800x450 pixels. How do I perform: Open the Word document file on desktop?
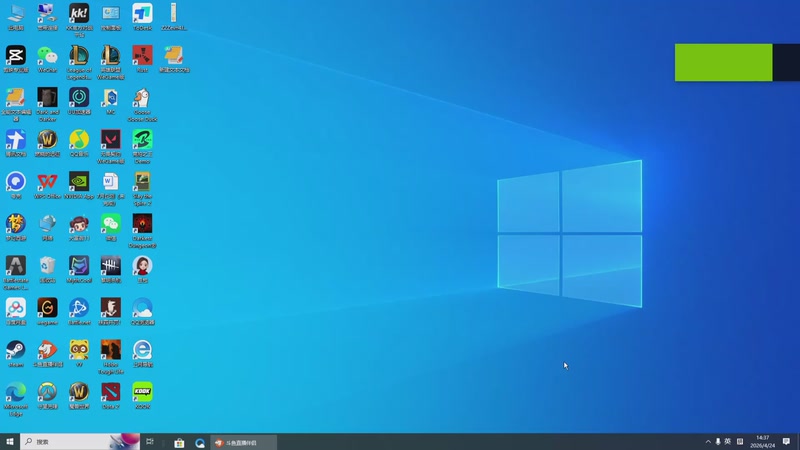111,189
